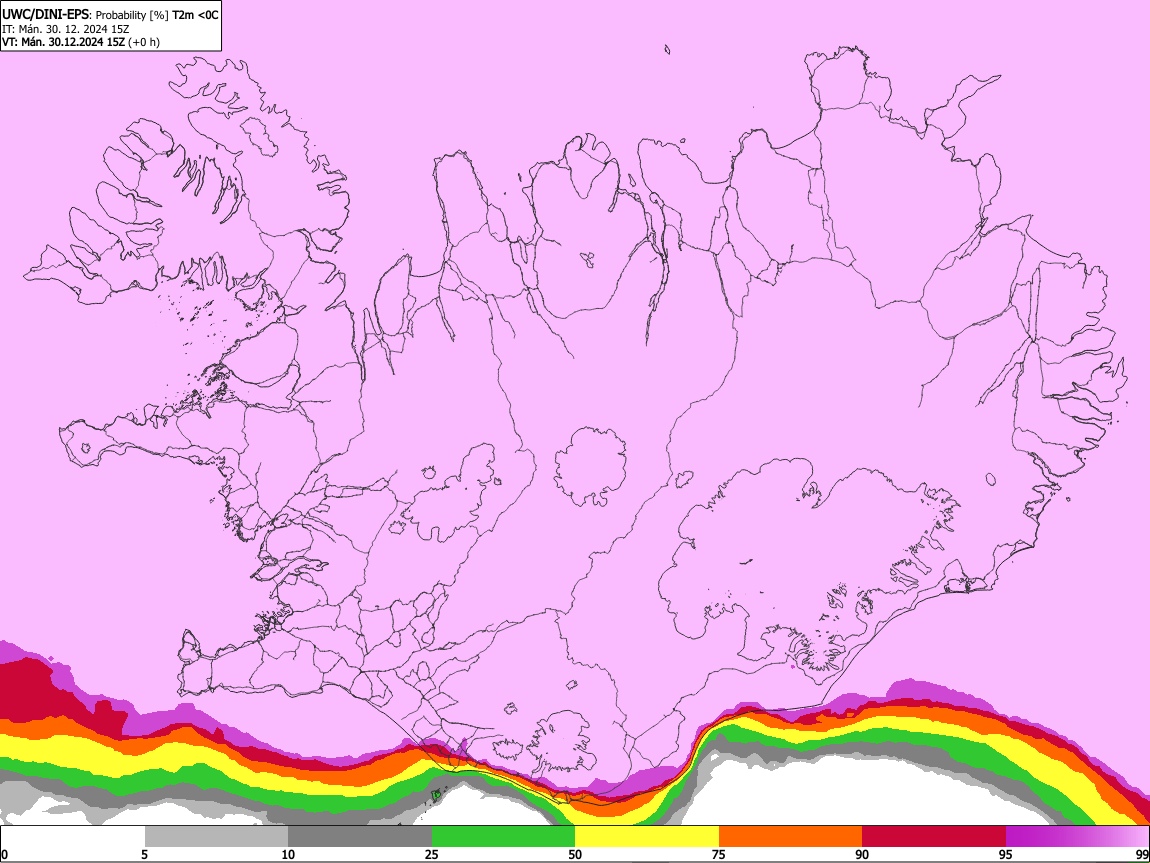Click the 'T2m <0C' parameter label
Viewport: 1150px width, 863px height.
pos(195,15)
